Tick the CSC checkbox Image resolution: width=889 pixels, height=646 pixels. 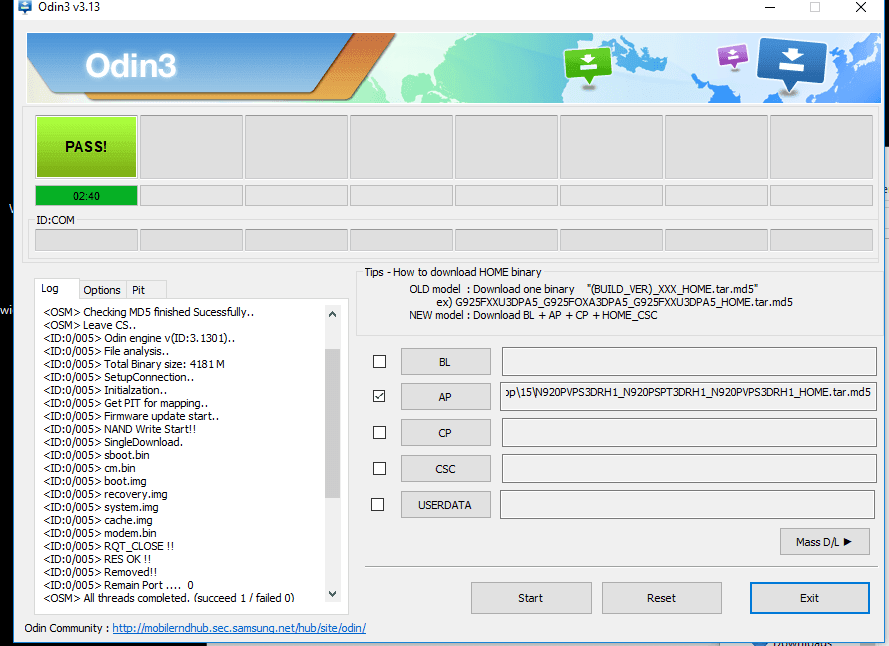(379, 468)
